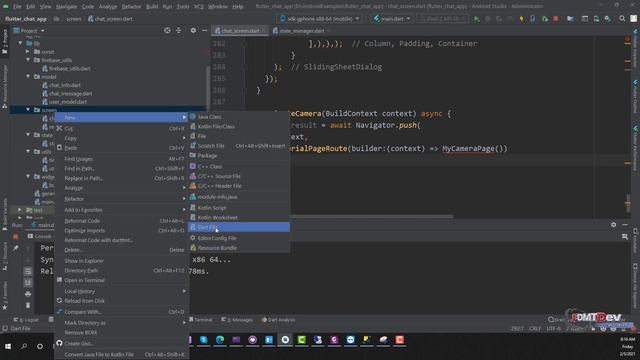Open the device selector dropdown sdk gphone
Image resolution: width=640 pixels, height=360 pixels.
[x=320, y=19]
